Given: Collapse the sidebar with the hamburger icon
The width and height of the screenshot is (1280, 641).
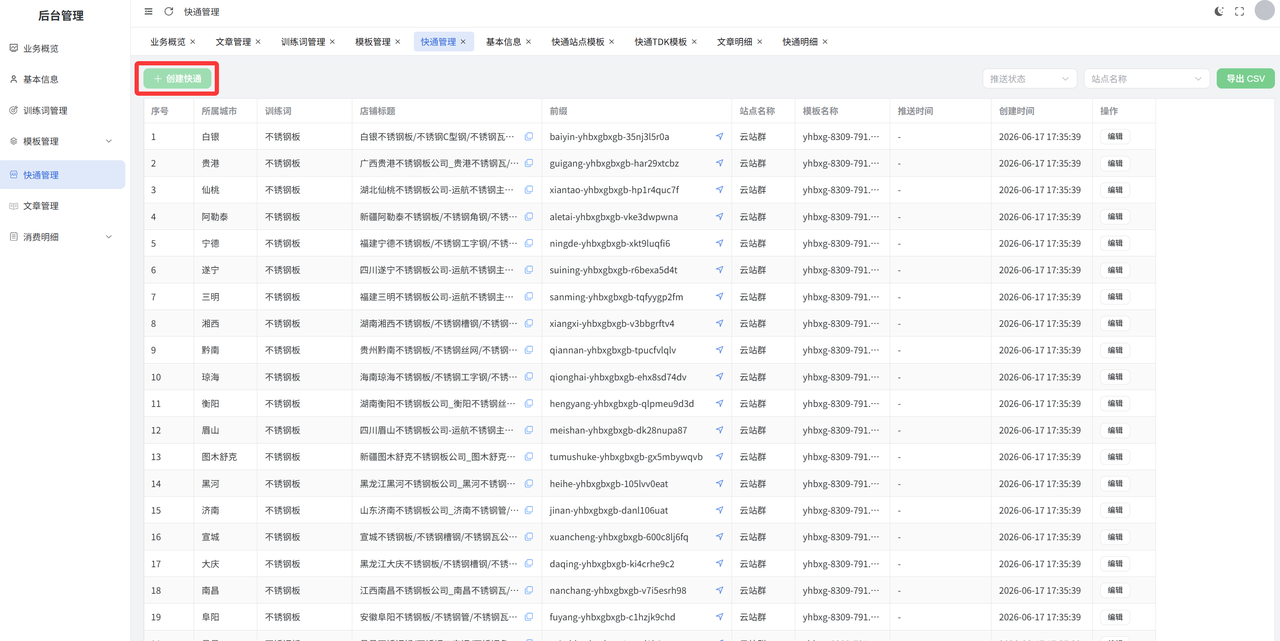Looking at the screenshot, I should 149,12.
